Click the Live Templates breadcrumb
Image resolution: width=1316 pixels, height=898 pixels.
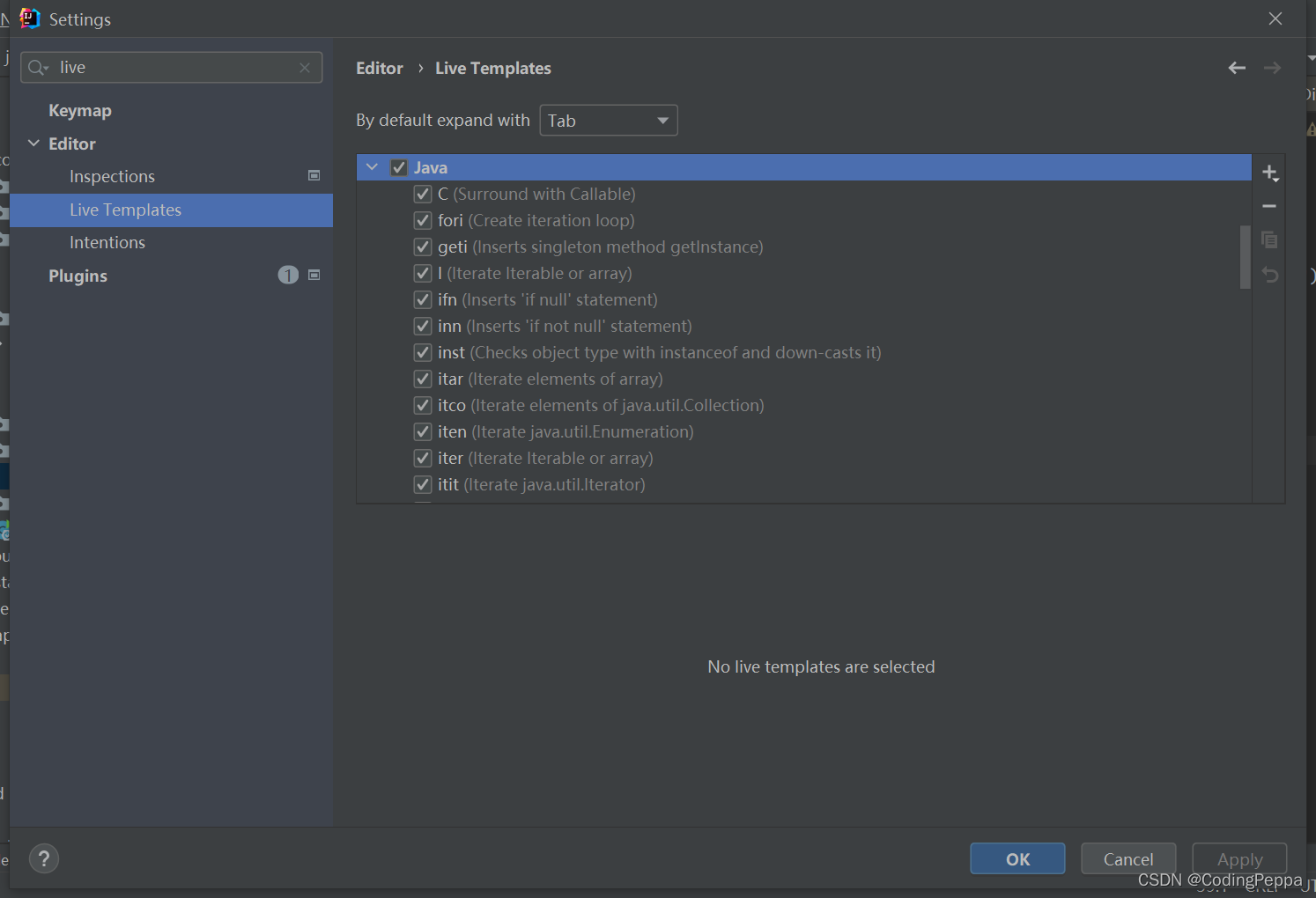click(x=493, y=69)
